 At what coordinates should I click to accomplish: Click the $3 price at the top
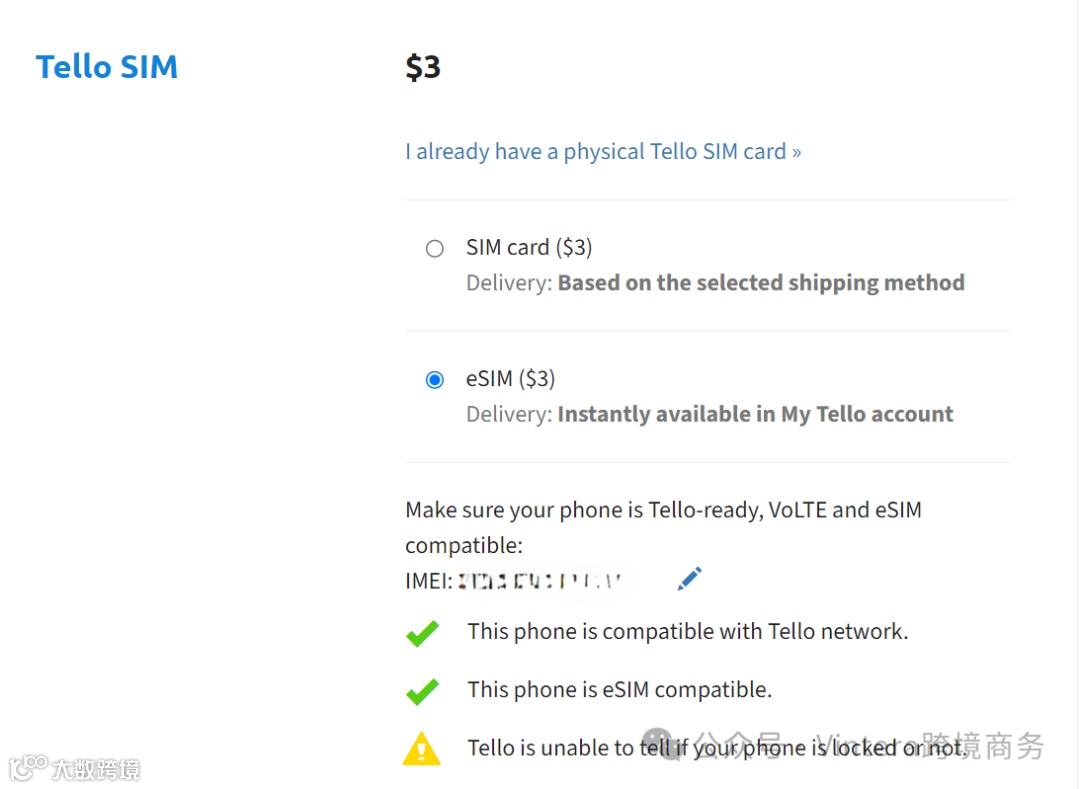pyautogui.click(x=423, y=67)
